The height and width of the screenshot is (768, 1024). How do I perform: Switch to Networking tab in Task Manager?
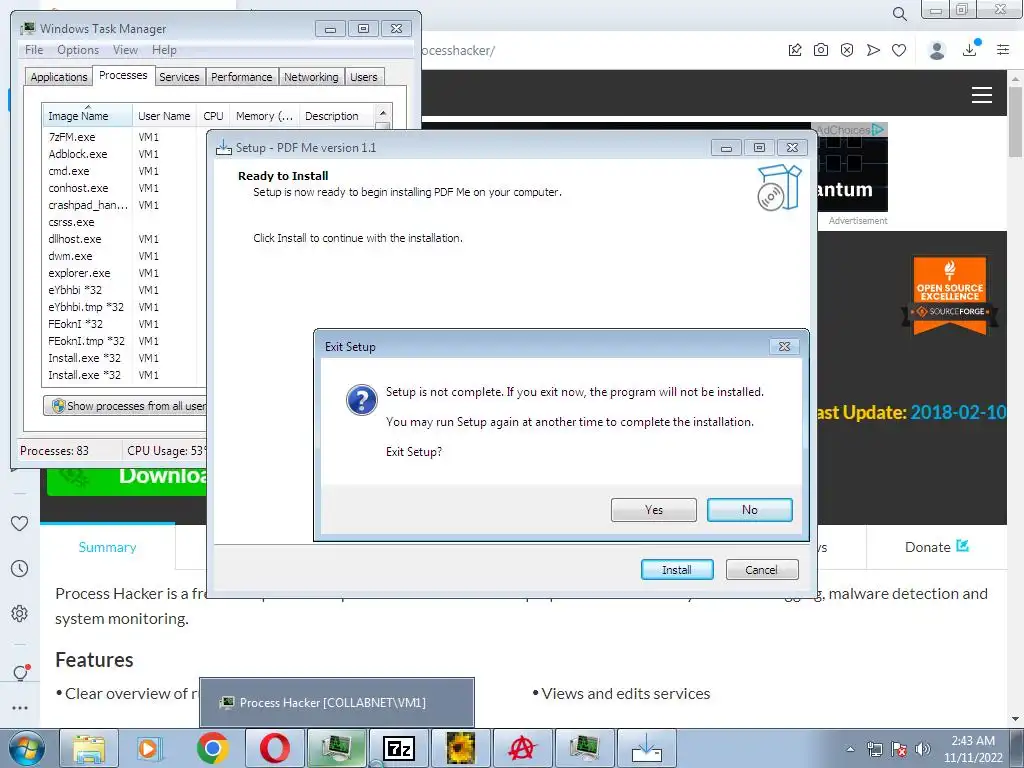311,77
